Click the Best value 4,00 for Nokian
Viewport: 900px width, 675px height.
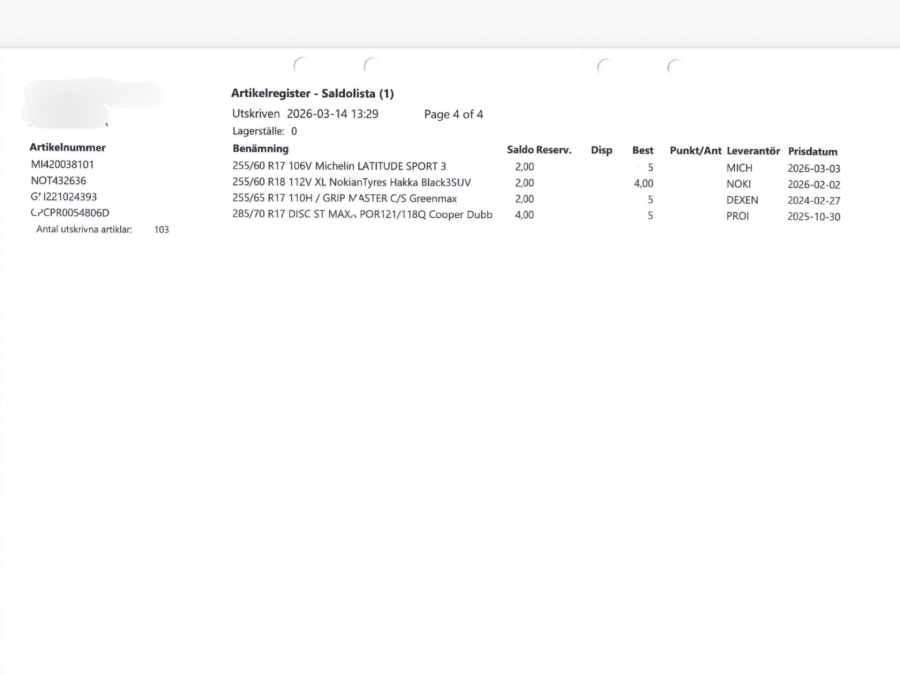tap(644, 184)
